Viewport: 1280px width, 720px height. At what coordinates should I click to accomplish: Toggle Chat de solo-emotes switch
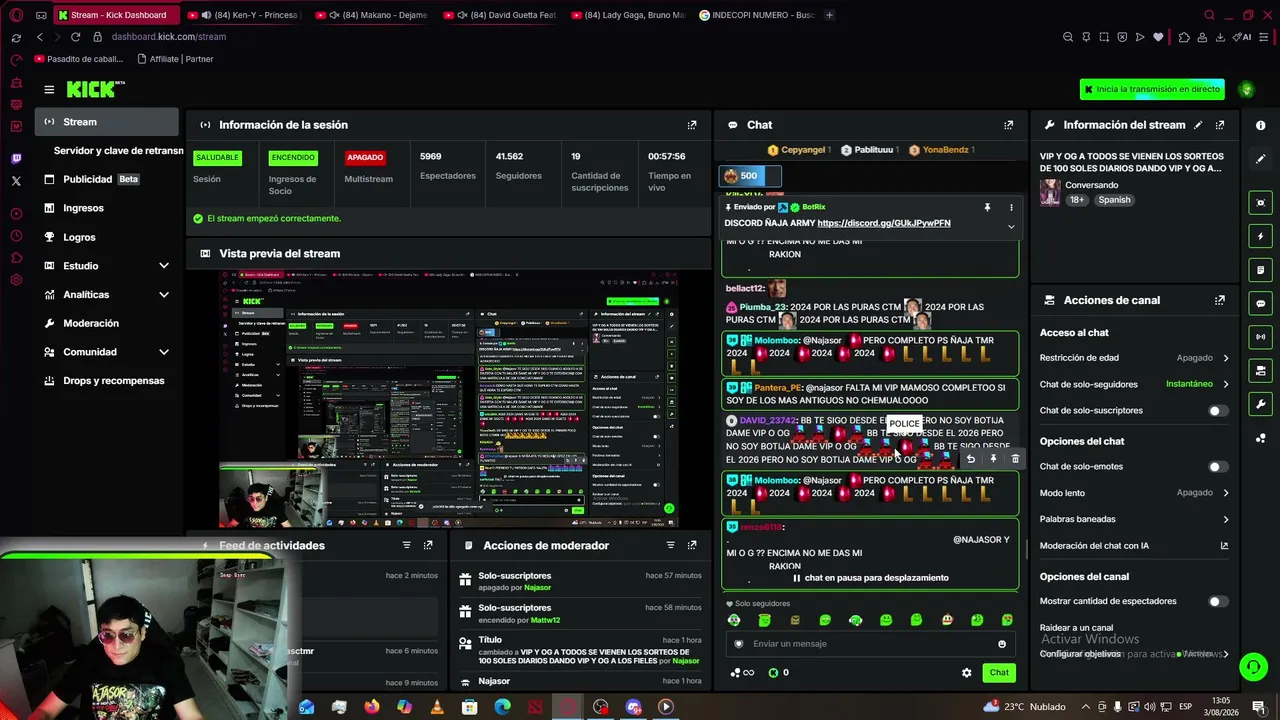coord(1218,467)
